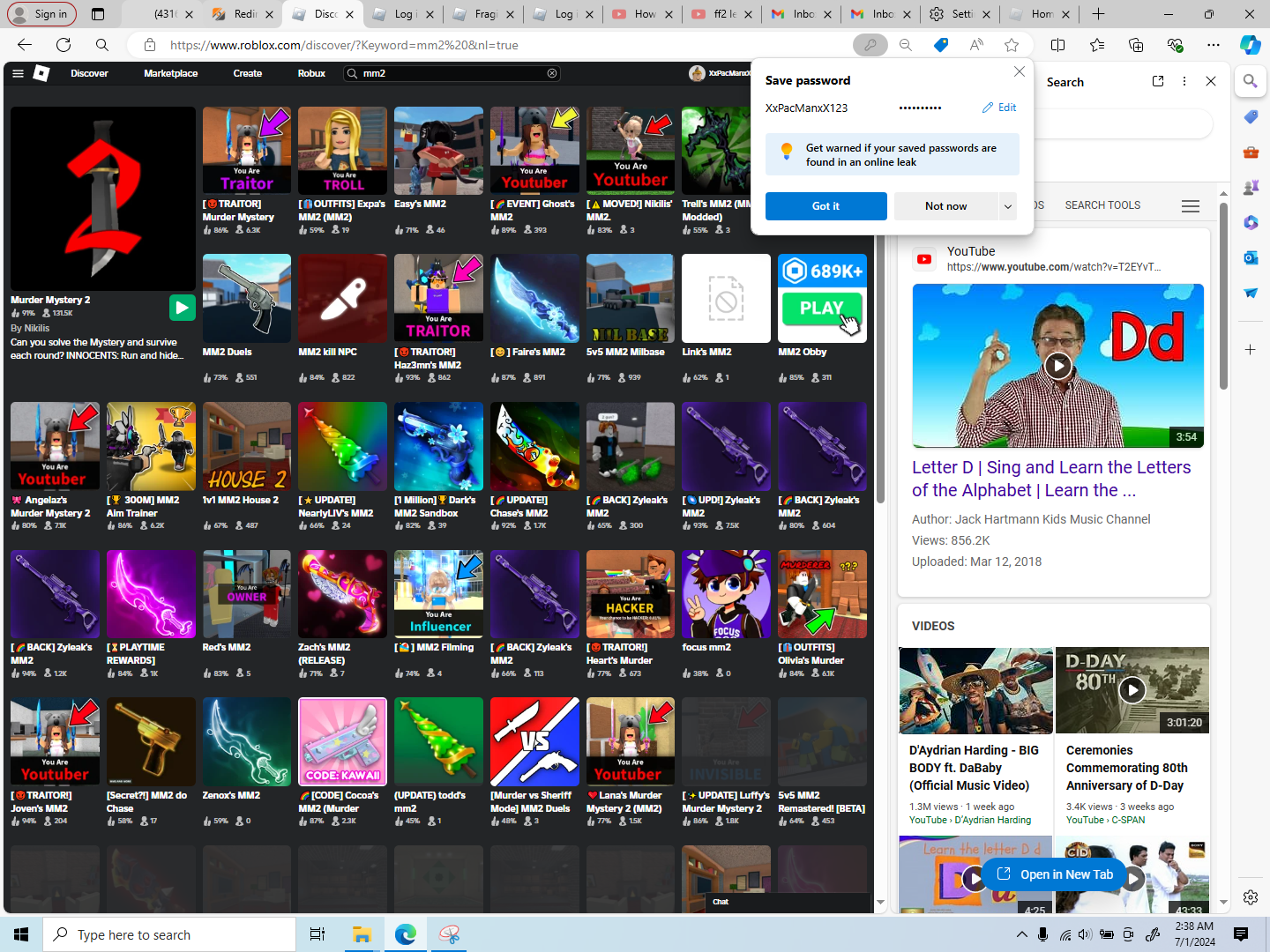Viewport: 1270px width, 952px height.
Task: Expand the Not now dropdown arrow
Action: [x=1007, y=206]
